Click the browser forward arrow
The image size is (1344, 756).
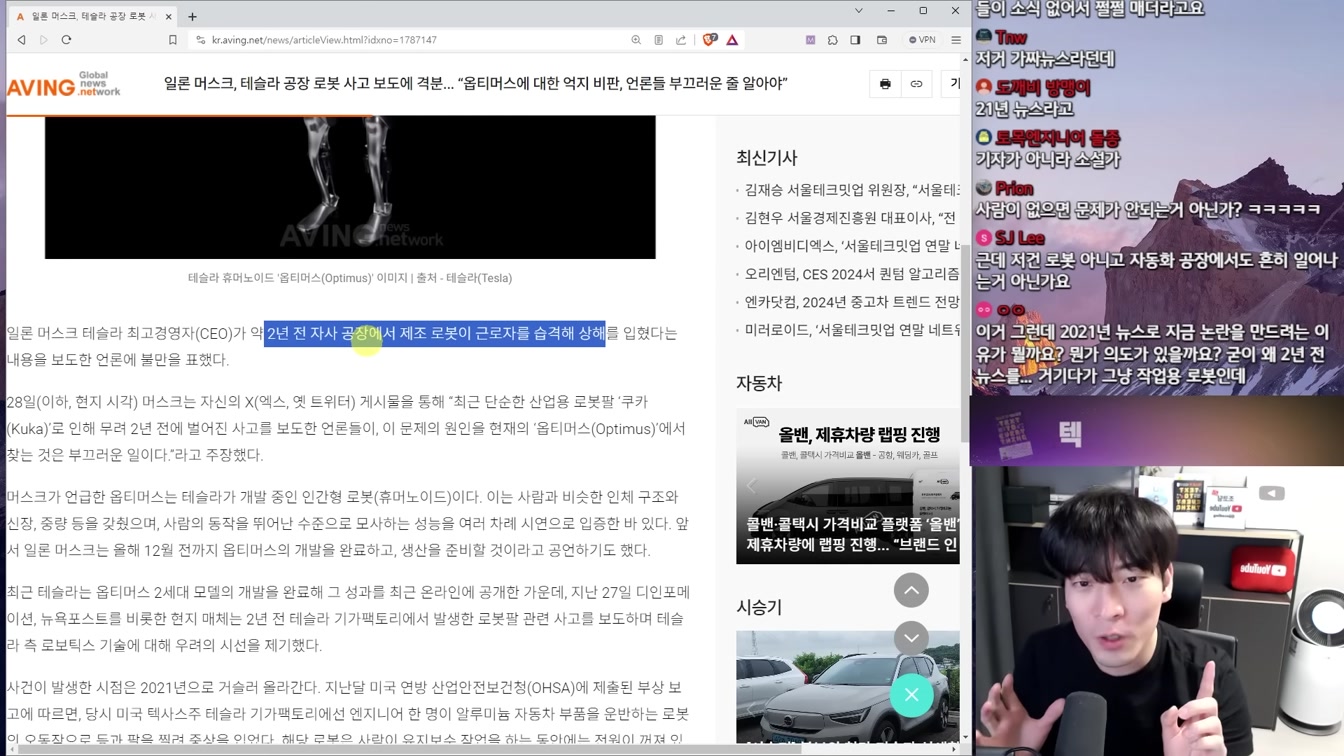click(43, 40)
